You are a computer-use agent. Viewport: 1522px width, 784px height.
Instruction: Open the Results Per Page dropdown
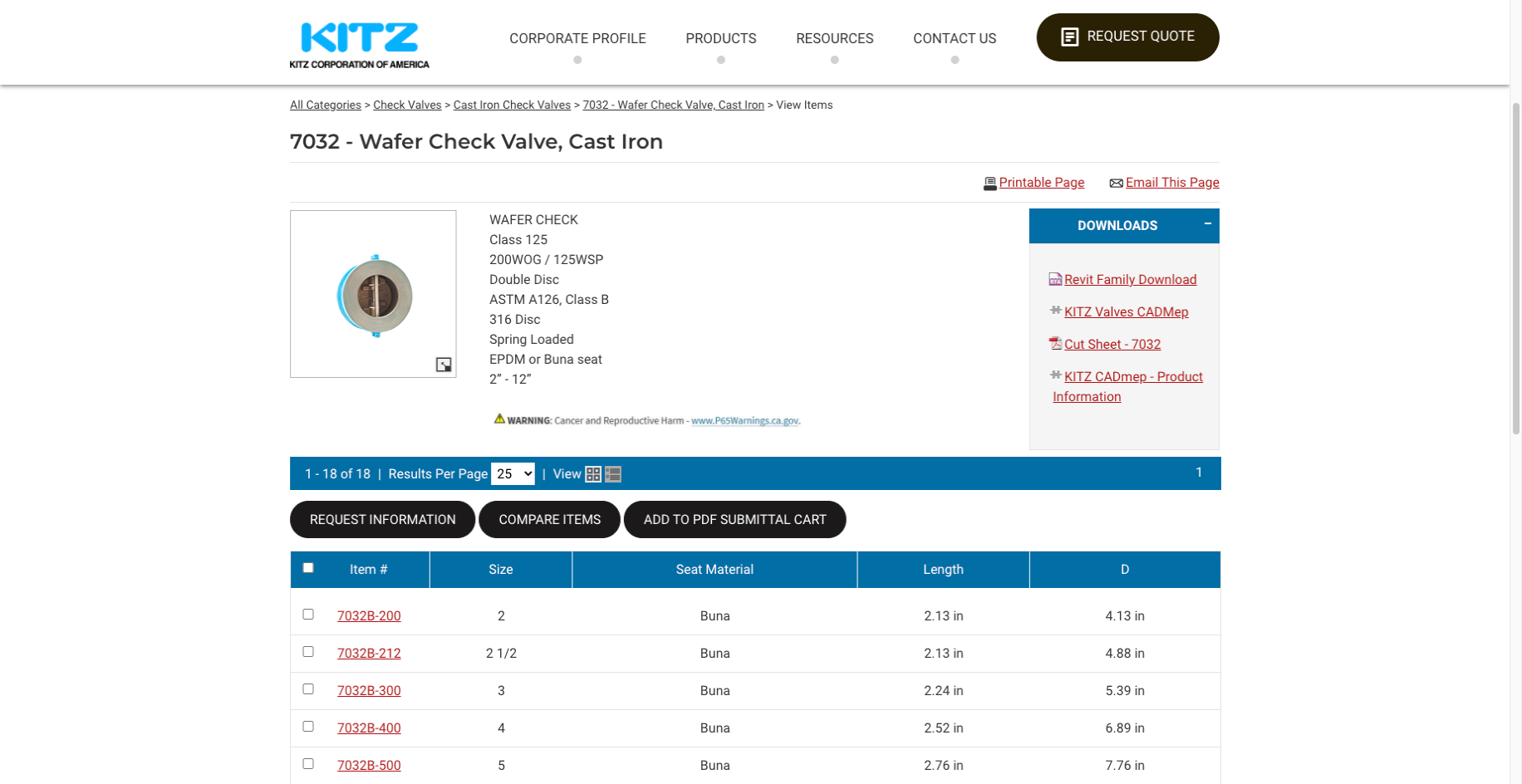coord(513,474)
